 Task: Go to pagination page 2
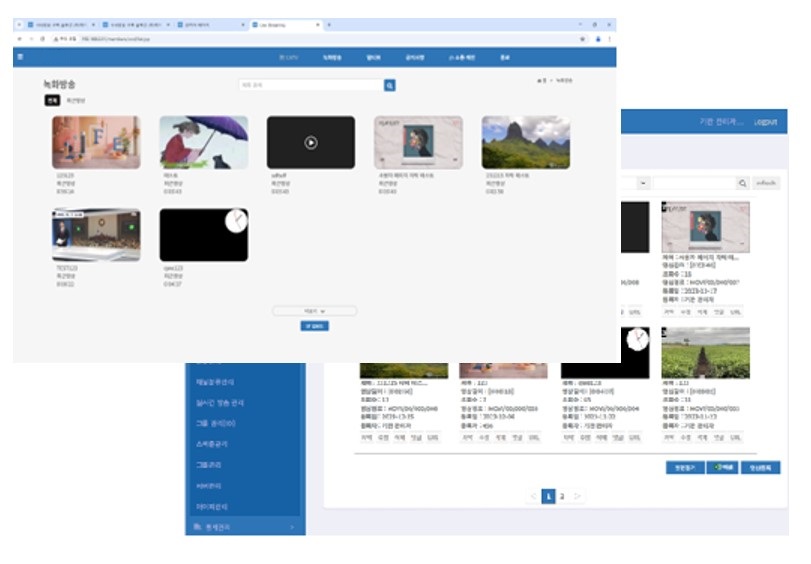pyautogui.click(x=562, y=496)
